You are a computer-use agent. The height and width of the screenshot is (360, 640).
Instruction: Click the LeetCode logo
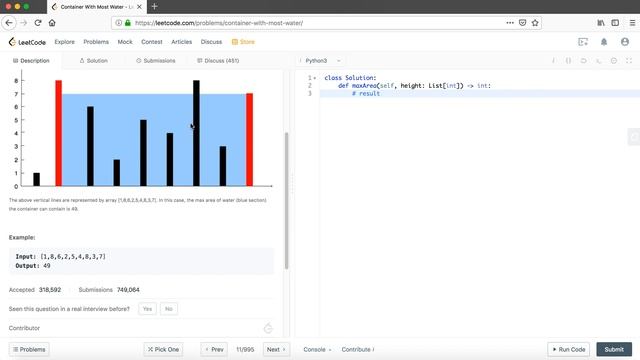pos(27,42)
